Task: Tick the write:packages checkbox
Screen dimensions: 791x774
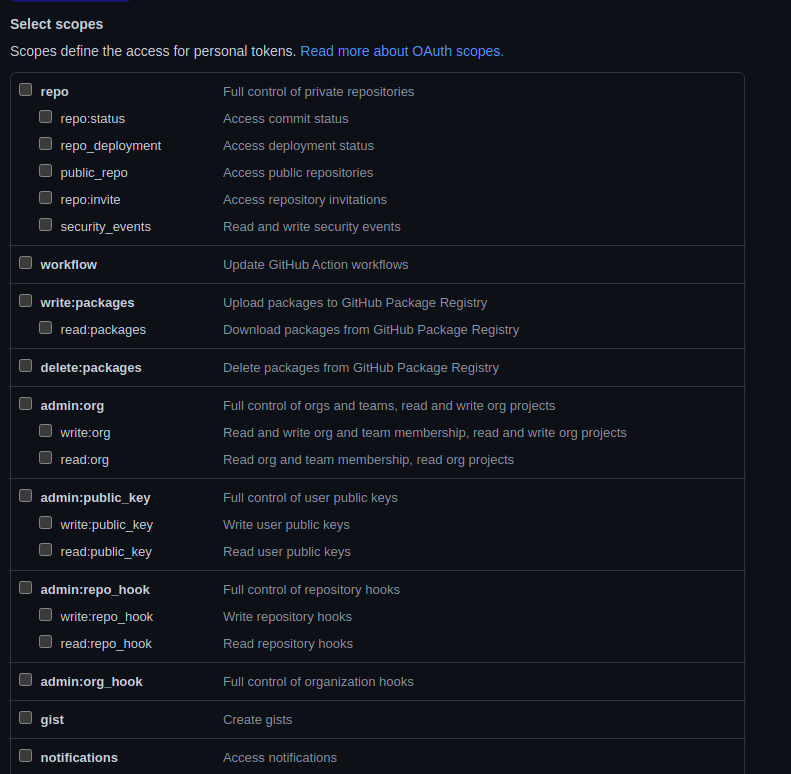Action: pos(26,301)
